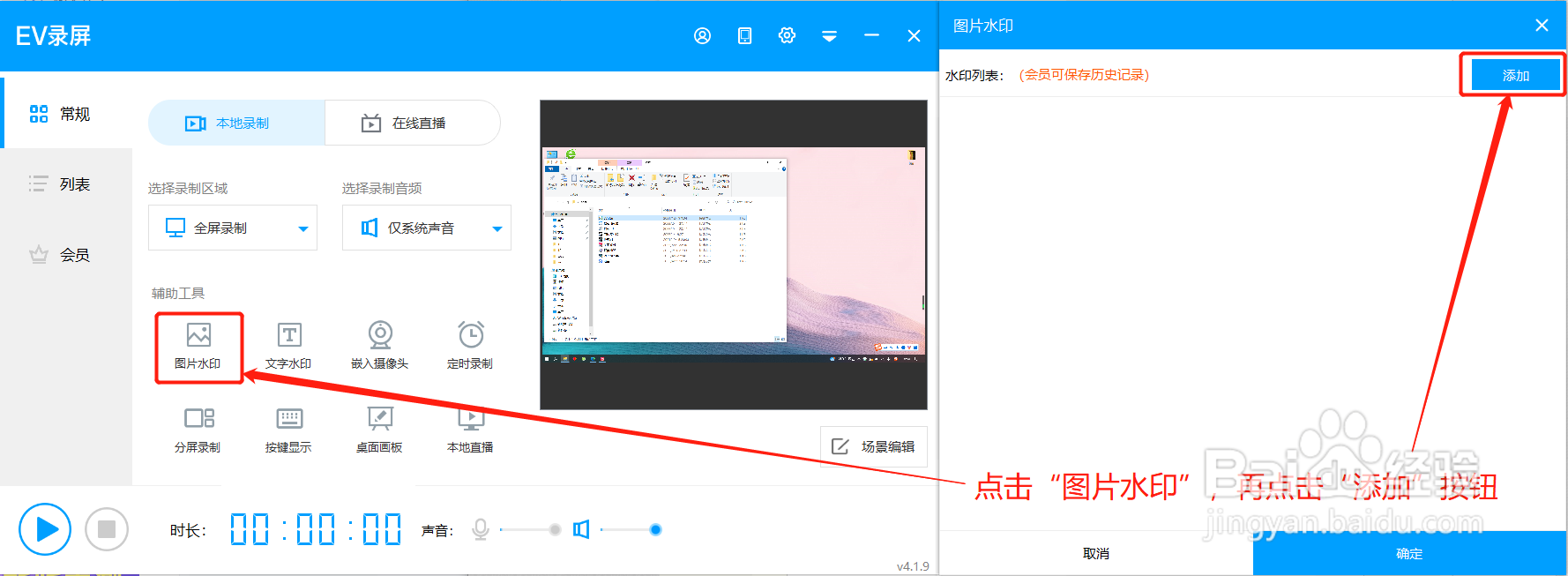1568x576 pixels.
Task: Toggle the system speaker icon
Action: (581, 529)
